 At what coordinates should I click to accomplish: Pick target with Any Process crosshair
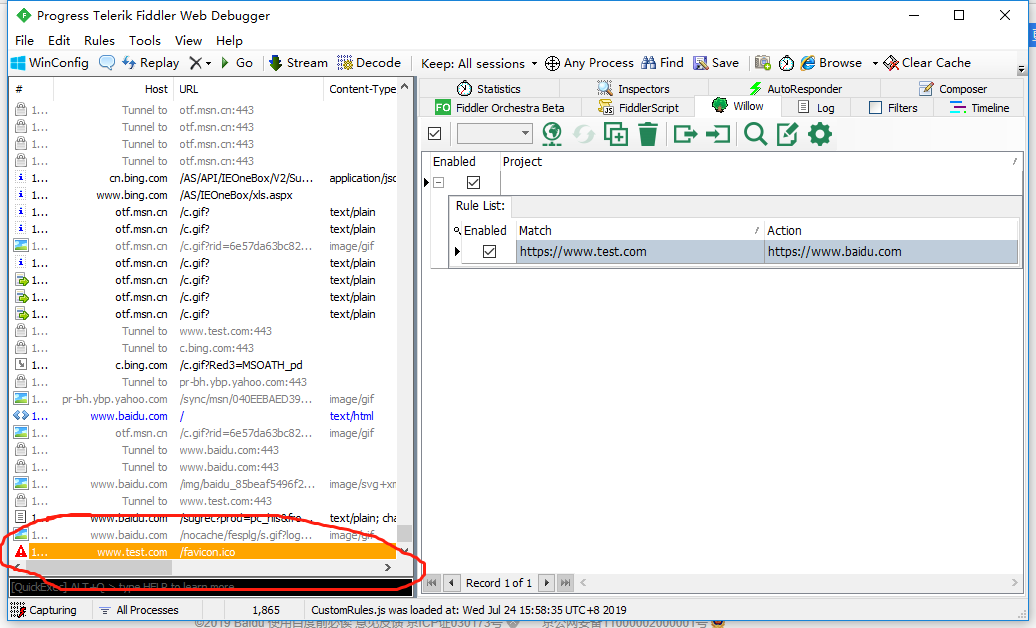coord(589,63)
